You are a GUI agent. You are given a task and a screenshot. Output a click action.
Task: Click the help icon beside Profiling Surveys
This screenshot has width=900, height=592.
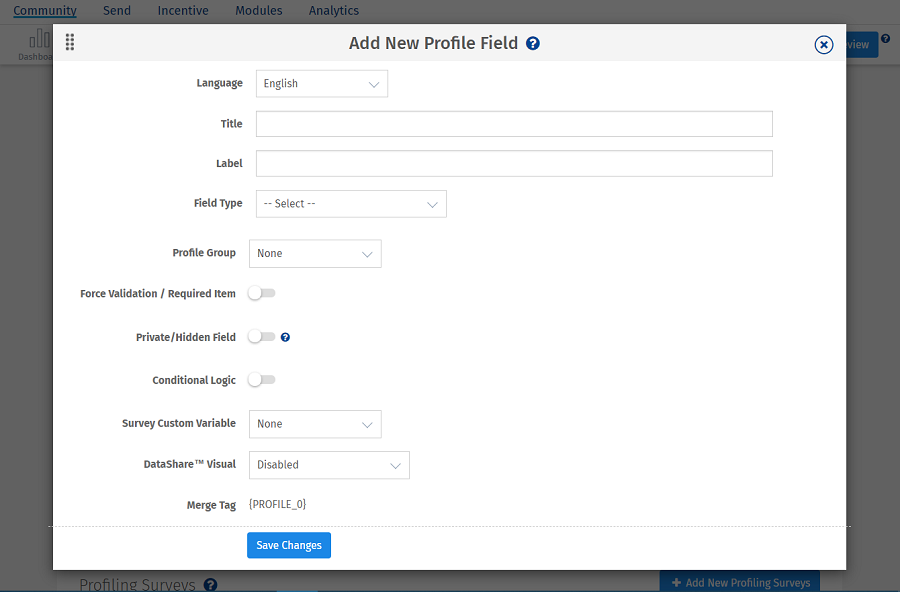[210, 584]
